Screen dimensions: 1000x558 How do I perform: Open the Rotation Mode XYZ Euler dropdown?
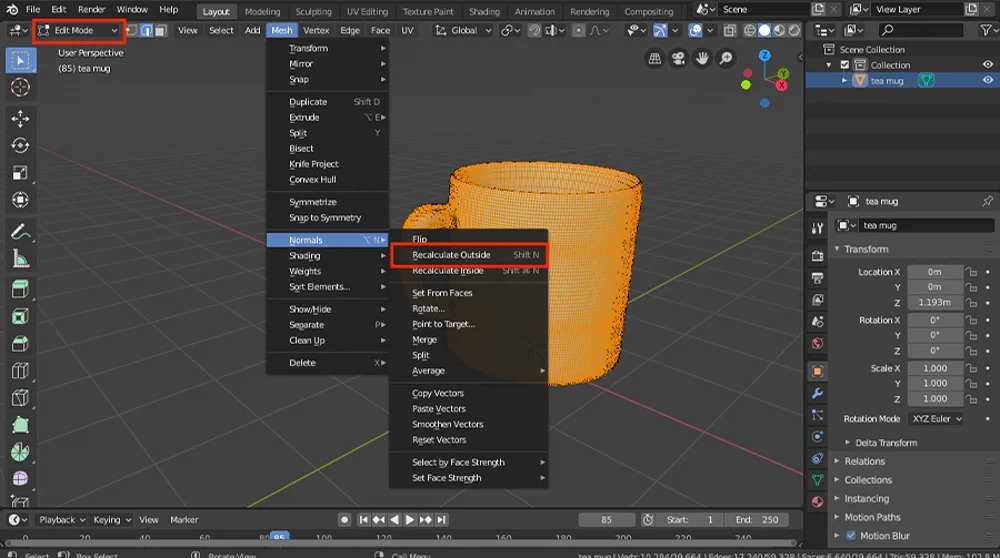point(936,419)
